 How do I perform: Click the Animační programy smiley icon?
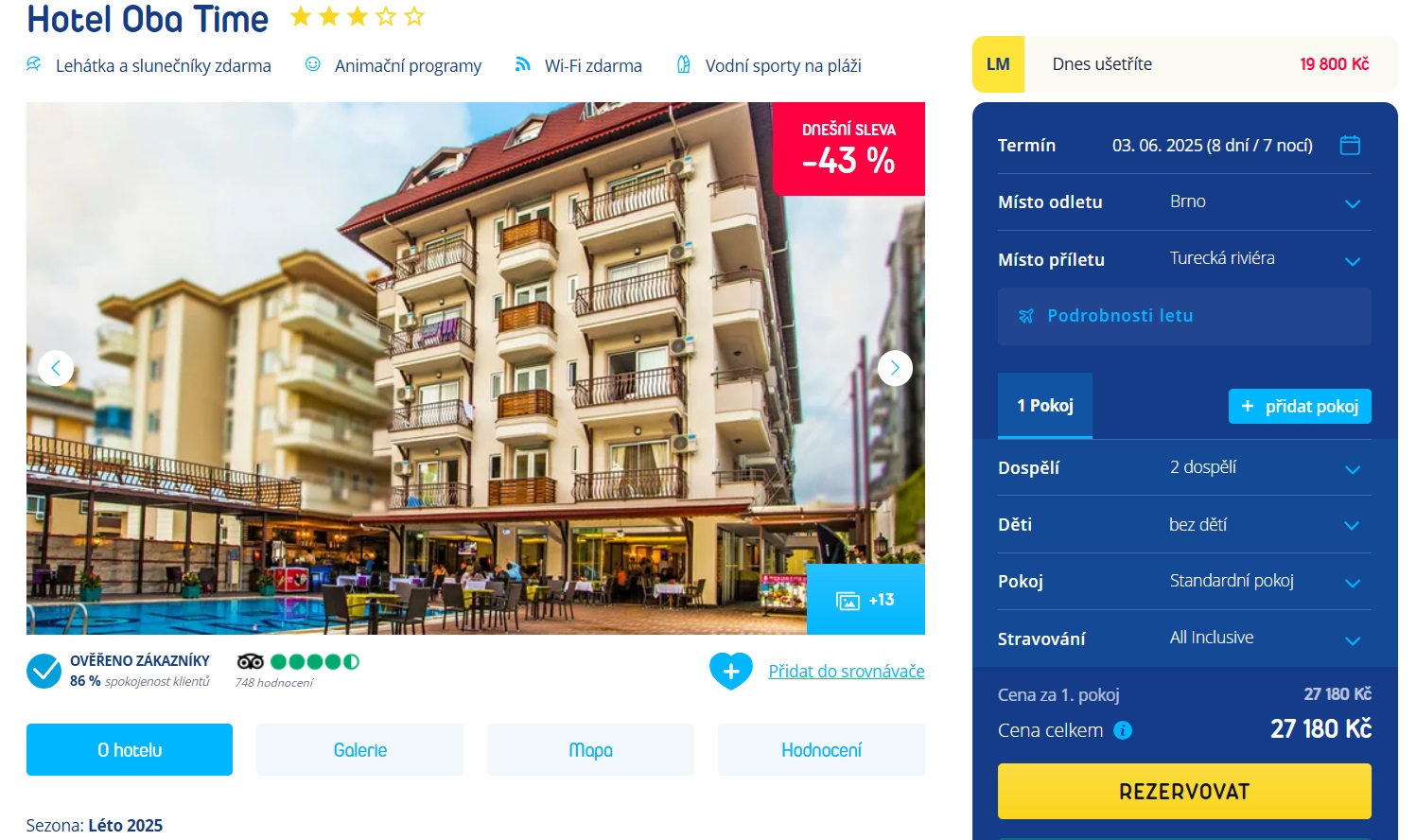coord(313,64)
